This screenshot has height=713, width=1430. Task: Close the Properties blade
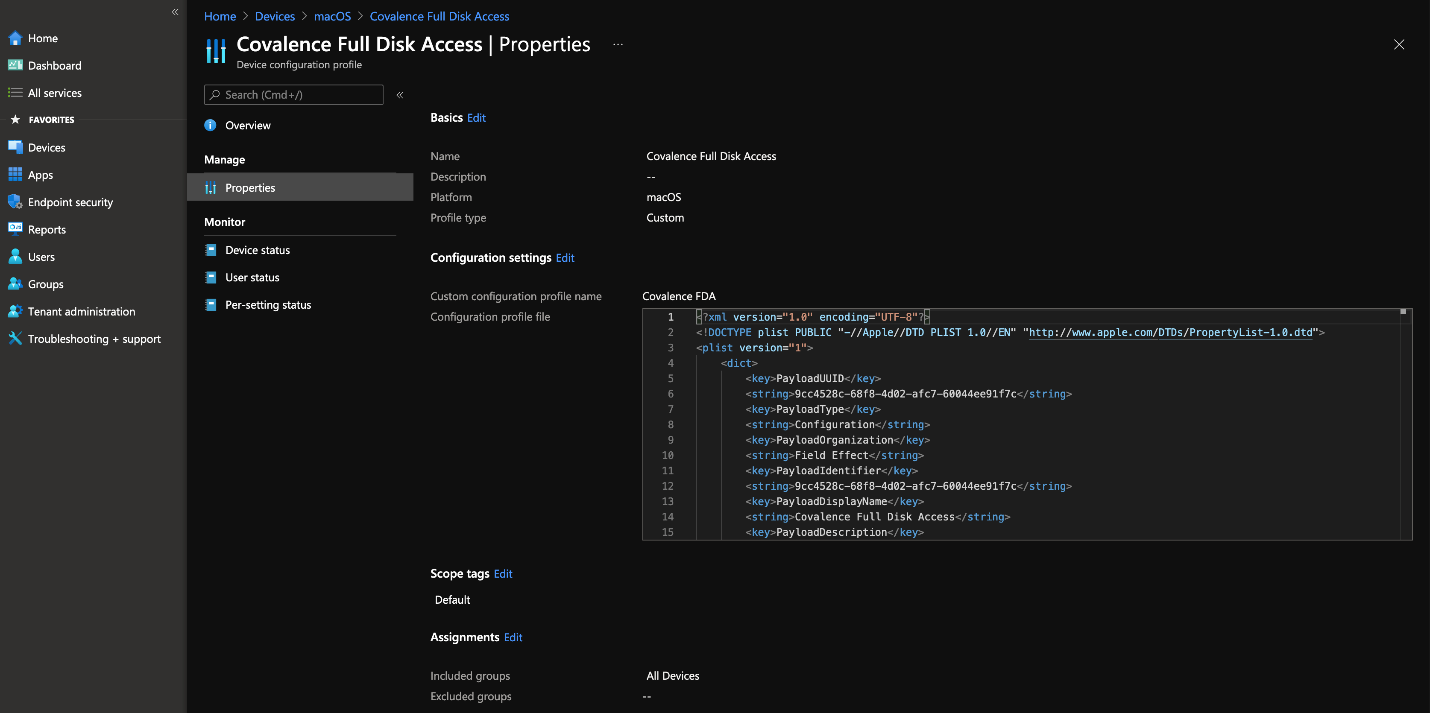point(1399,44)
